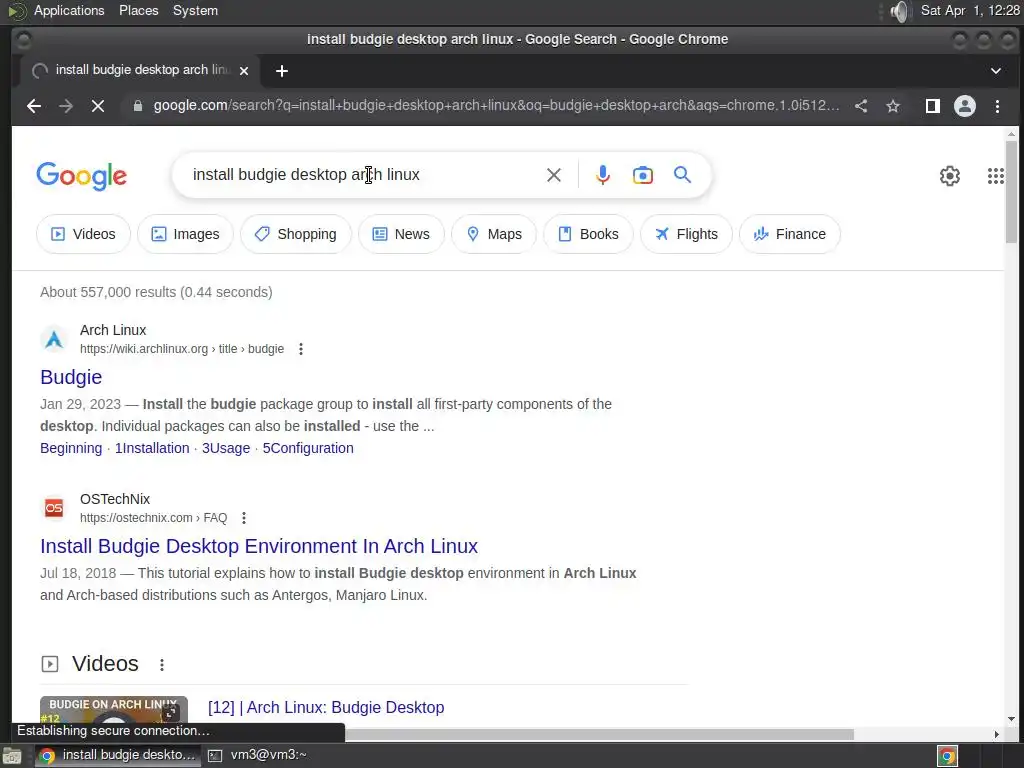The width and height of the screenshot is (1024, 768).
Task: Open more options for Arch Linux result
Action: click(x=301, y=349)
